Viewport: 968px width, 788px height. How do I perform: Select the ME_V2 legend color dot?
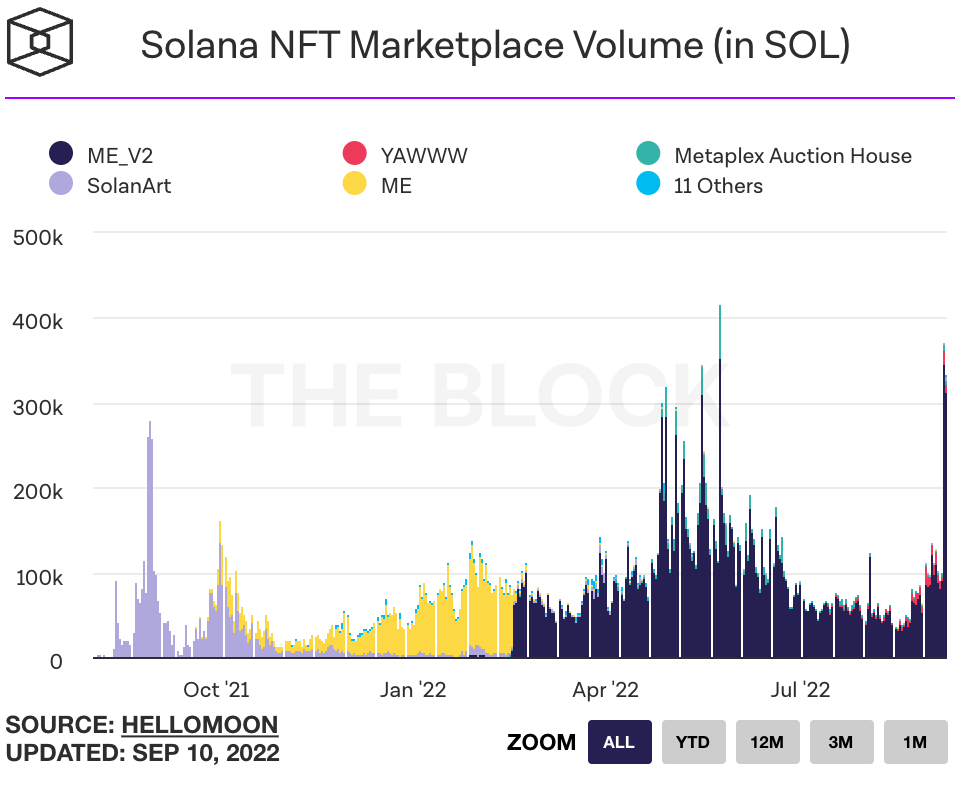point(62,153)
